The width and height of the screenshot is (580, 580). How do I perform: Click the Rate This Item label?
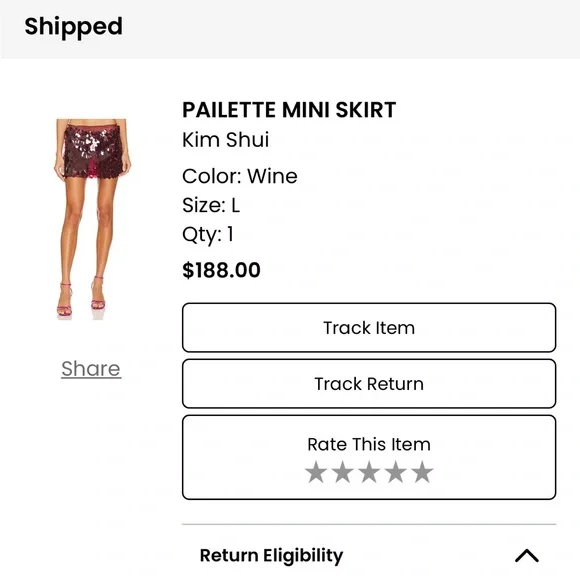point(369,444)
